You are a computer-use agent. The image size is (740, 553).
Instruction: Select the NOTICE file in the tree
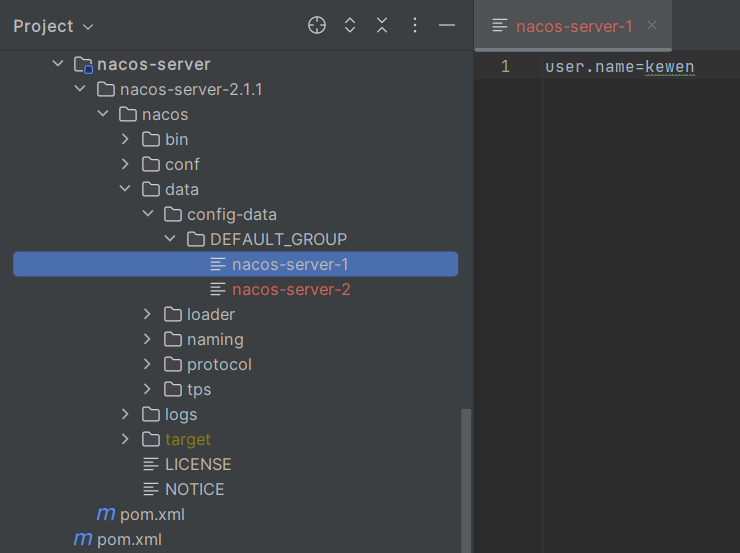pos(194,489)
